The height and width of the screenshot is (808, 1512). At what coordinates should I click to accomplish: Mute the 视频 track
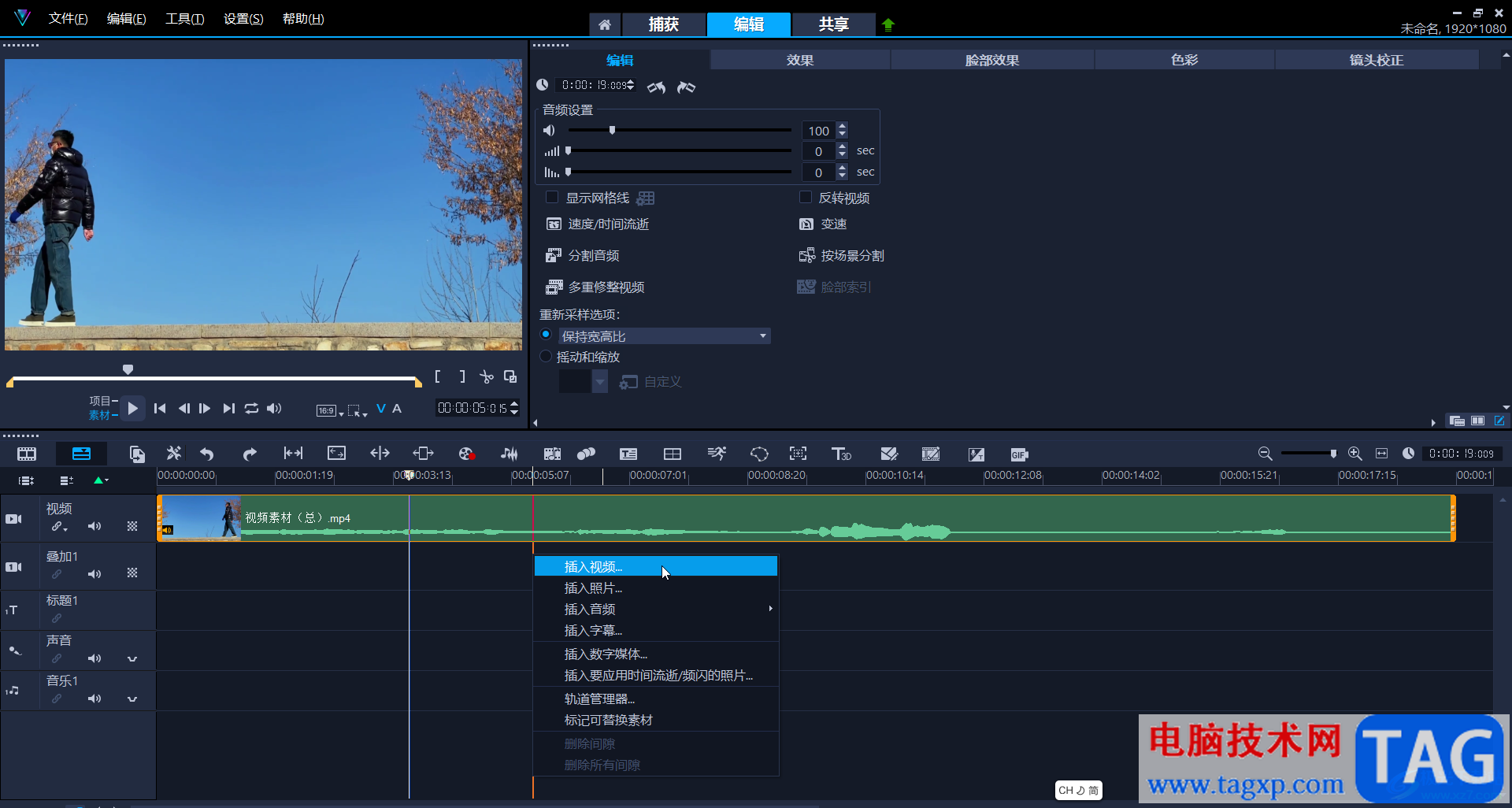(x=94, y=526)
